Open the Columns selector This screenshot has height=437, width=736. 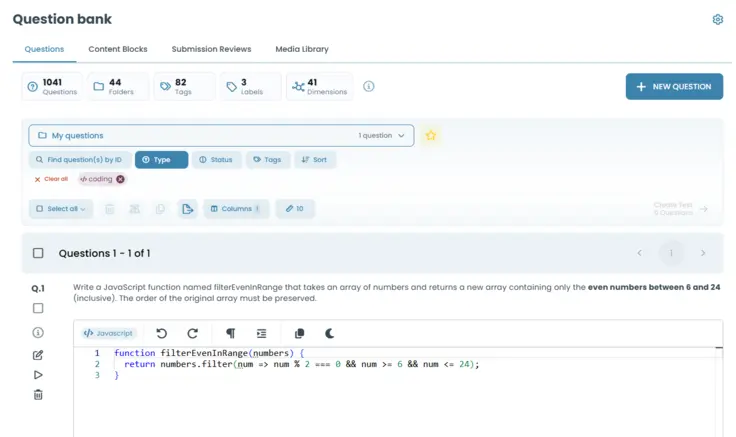[236, 208]
